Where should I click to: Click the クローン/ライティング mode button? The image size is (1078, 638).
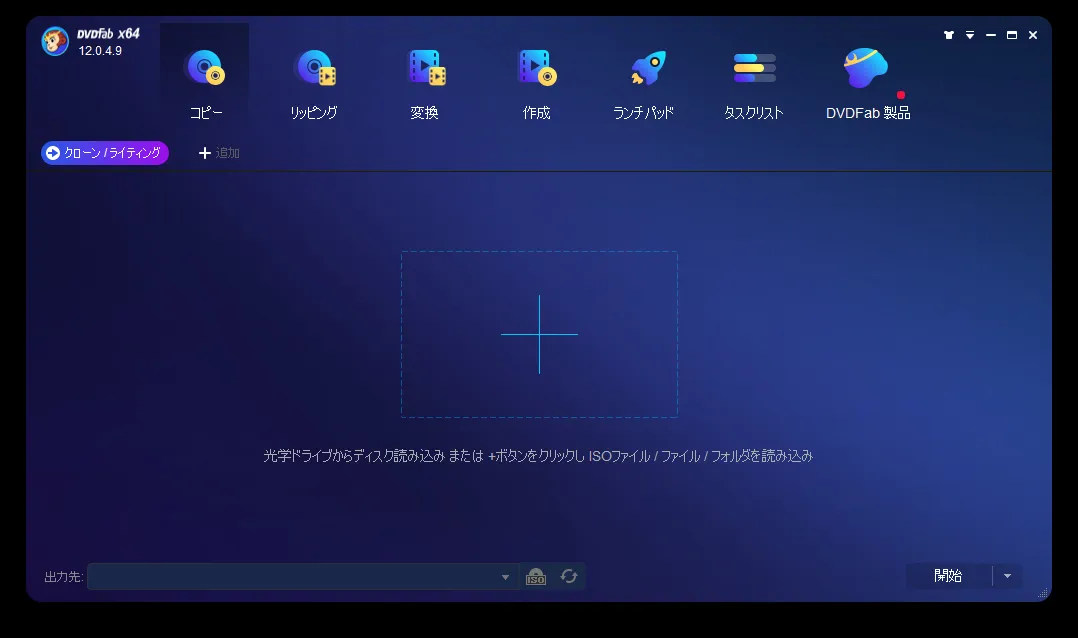104,153
